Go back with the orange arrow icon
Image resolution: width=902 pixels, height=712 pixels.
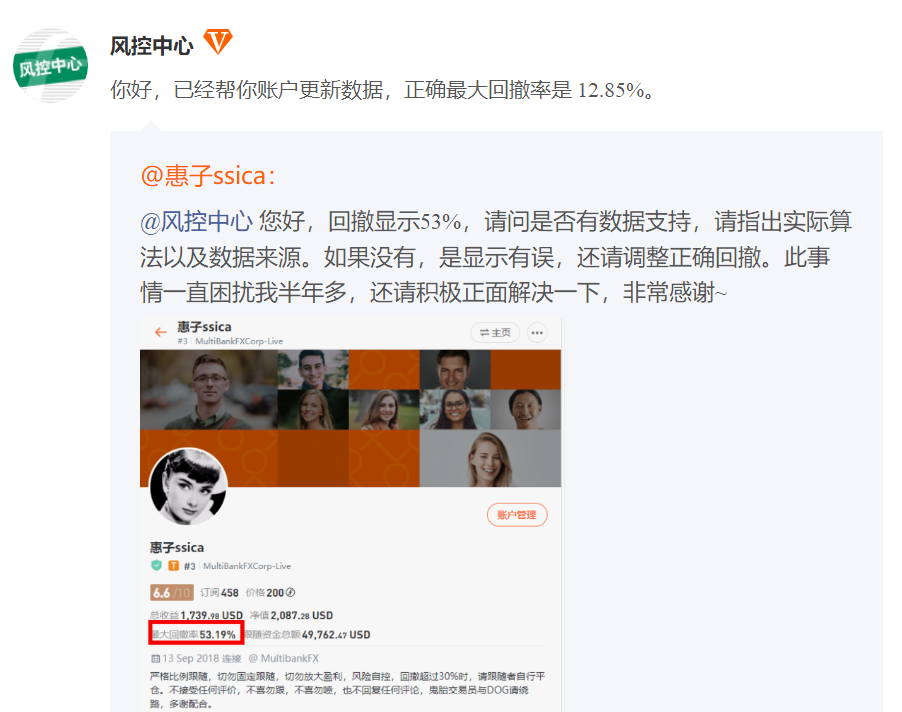click(160, 332)
